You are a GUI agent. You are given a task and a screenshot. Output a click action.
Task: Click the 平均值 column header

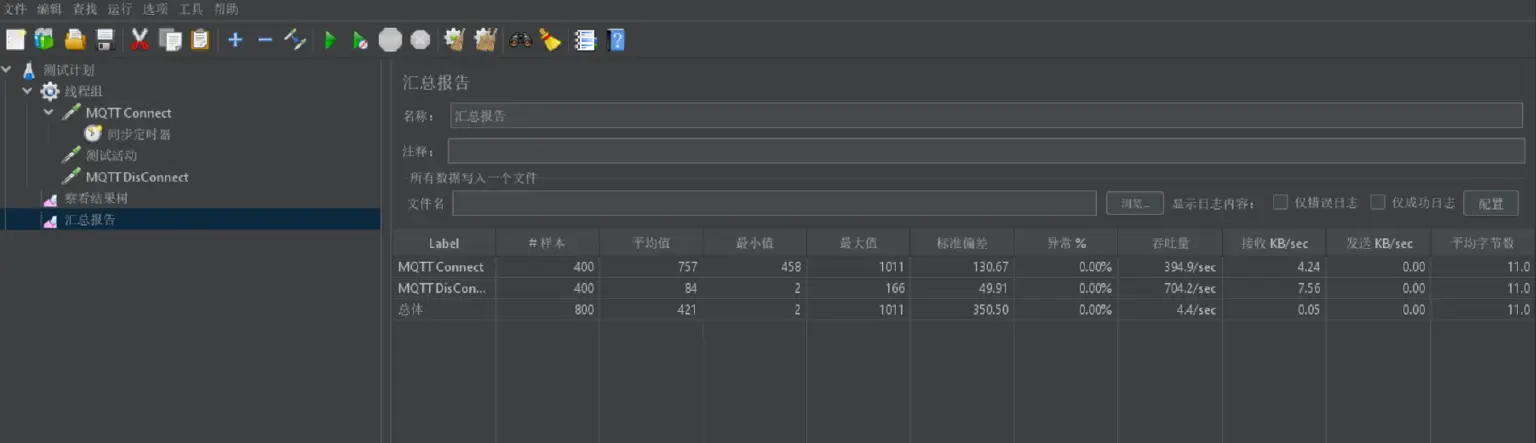[651, 243]
